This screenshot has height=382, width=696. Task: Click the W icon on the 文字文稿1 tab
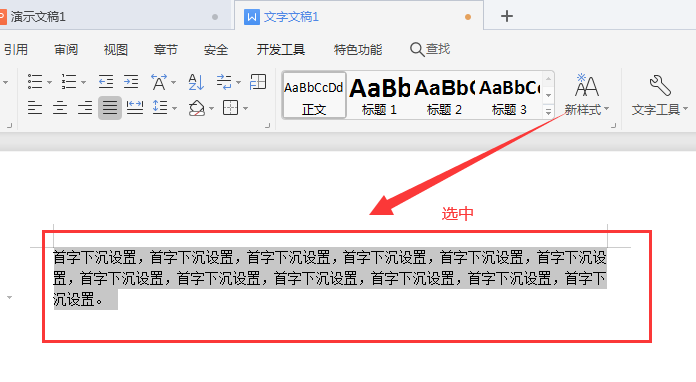coord(252,17)
